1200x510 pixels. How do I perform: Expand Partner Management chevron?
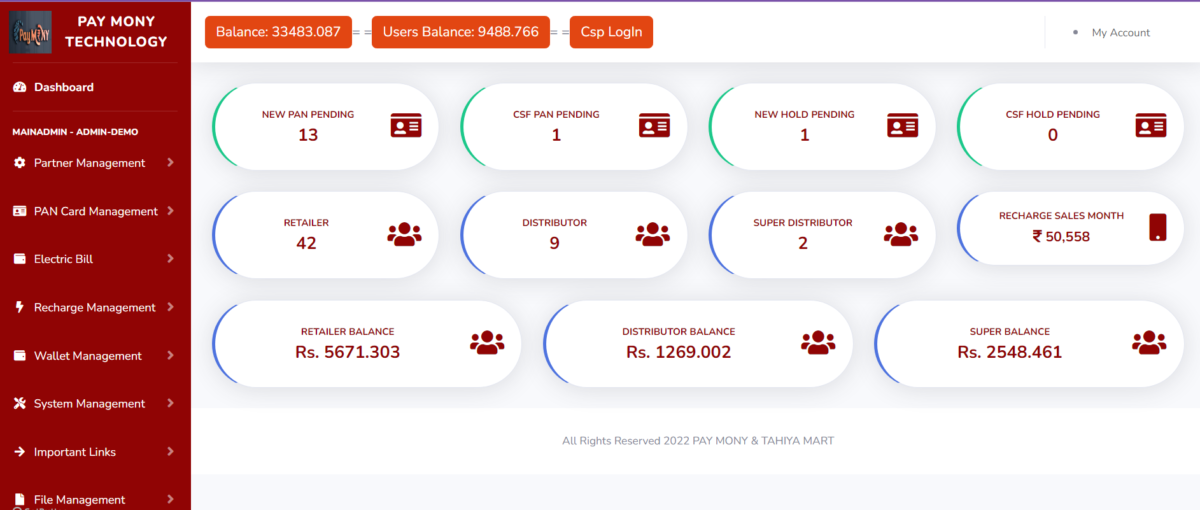click(x=170, y=162)
